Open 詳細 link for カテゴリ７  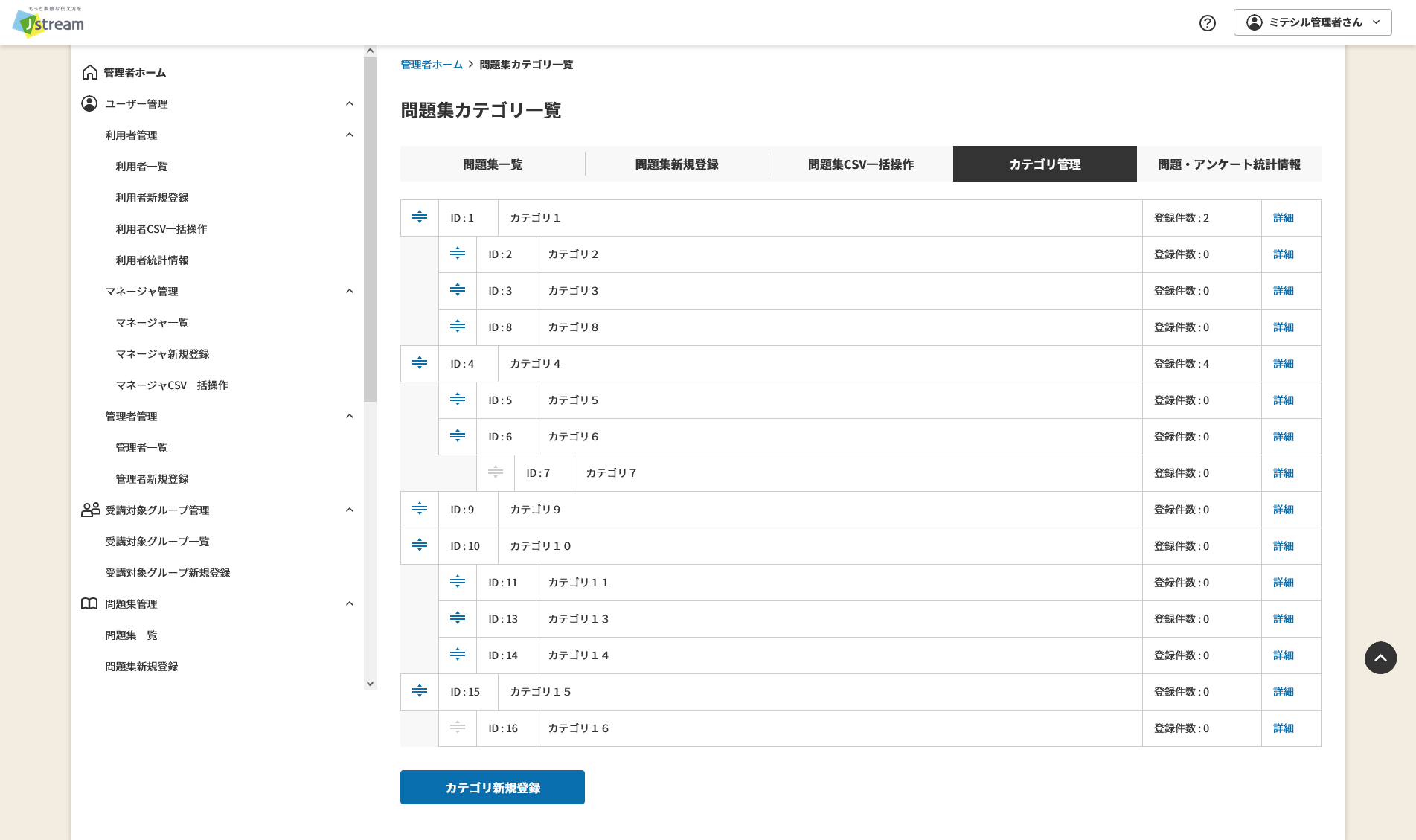pyautogui.click(x=1284, y=473)
